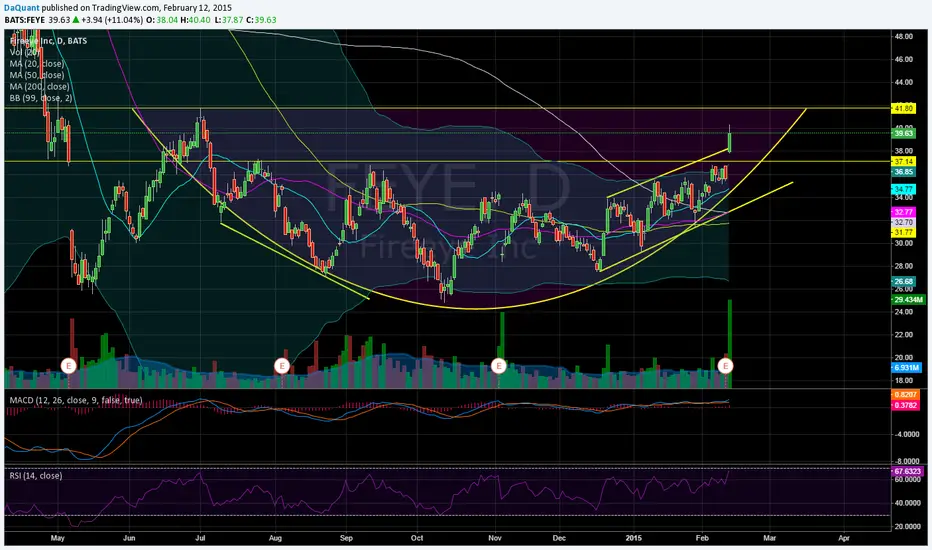
Task: Click the yellow 41.80 price label
Action: [x=903, y=109]
